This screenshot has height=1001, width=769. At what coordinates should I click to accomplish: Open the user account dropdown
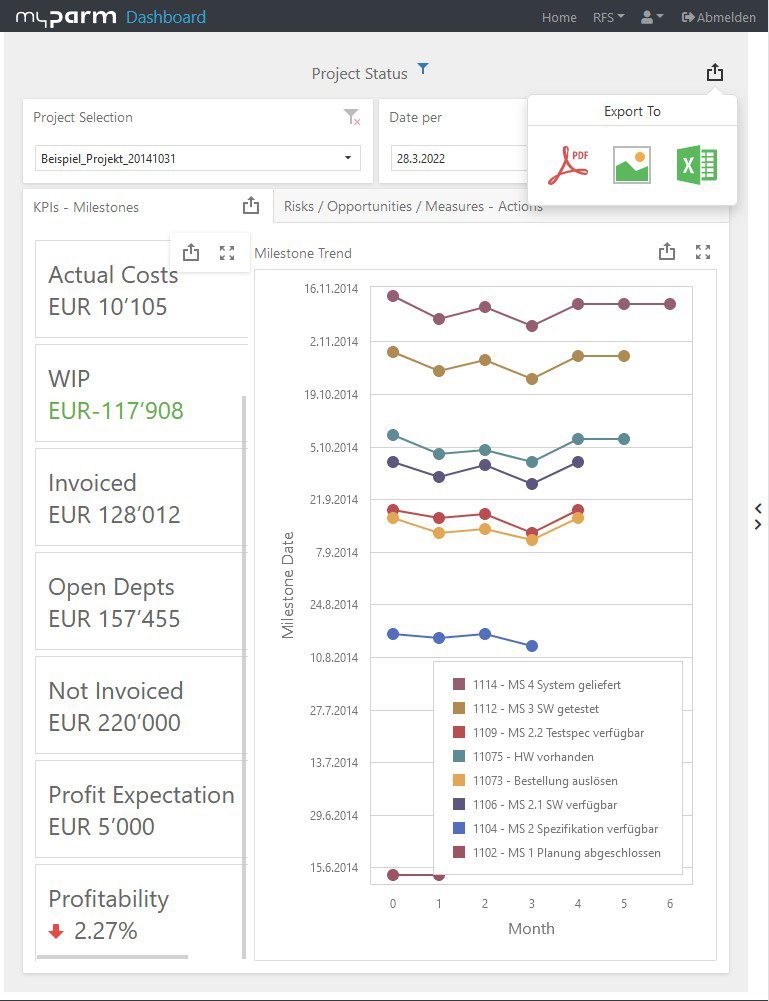pos(652,17)
